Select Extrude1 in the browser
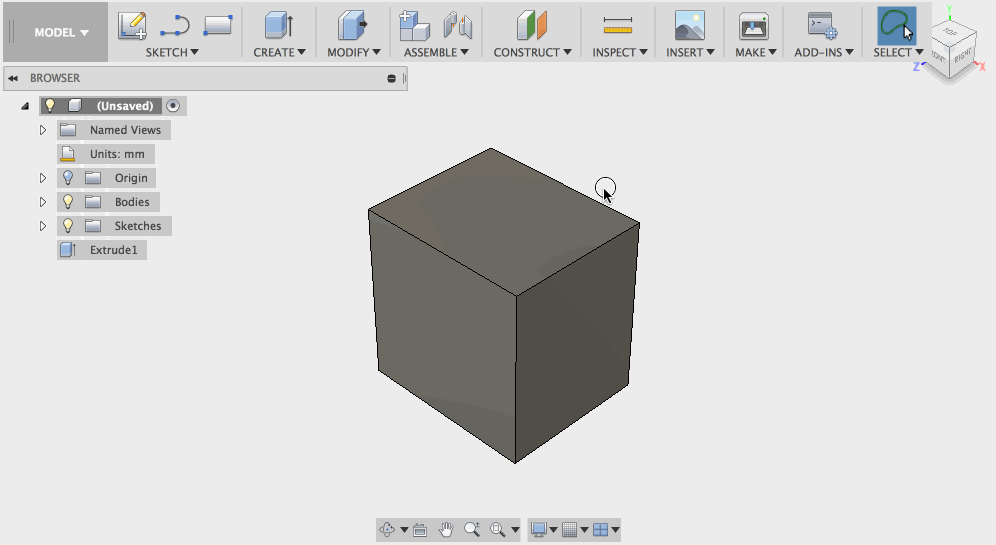Image resolution: width=996 pixels, height=545 pixels. tap(112, 250)
